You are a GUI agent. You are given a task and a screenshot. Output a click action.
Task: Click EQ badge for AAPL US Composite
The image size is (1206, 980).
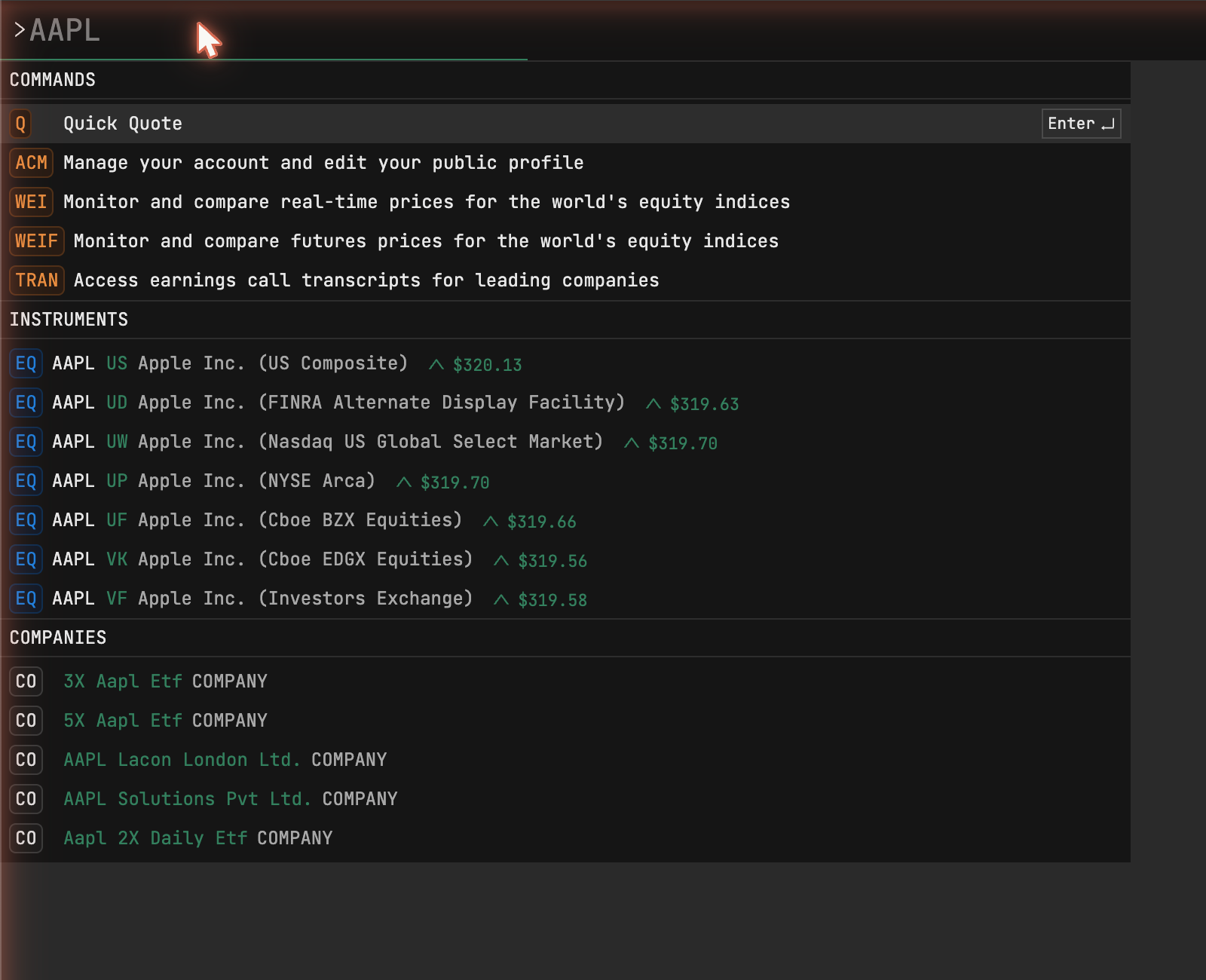click(x=26, y=363)
